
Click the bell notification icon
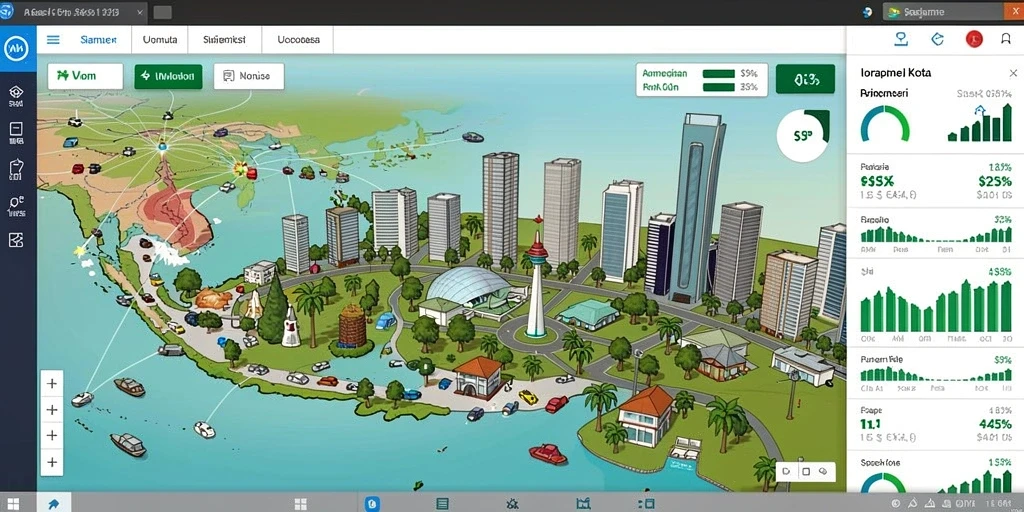click(1006, 40)
